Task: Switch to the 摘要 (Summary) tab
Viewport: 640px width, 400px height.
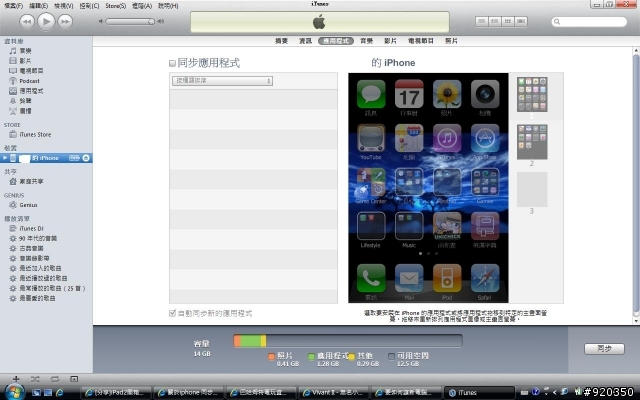Action: point(281,41)
